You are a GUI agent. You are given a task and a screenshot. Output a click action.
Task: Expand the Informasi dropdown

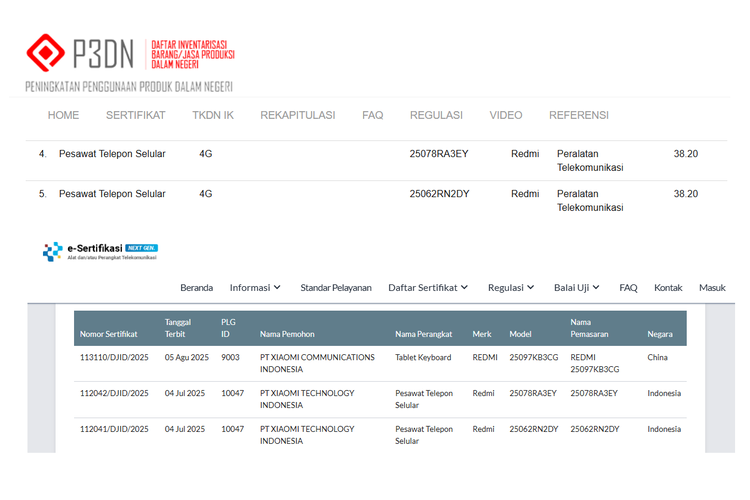pos(255,288)
